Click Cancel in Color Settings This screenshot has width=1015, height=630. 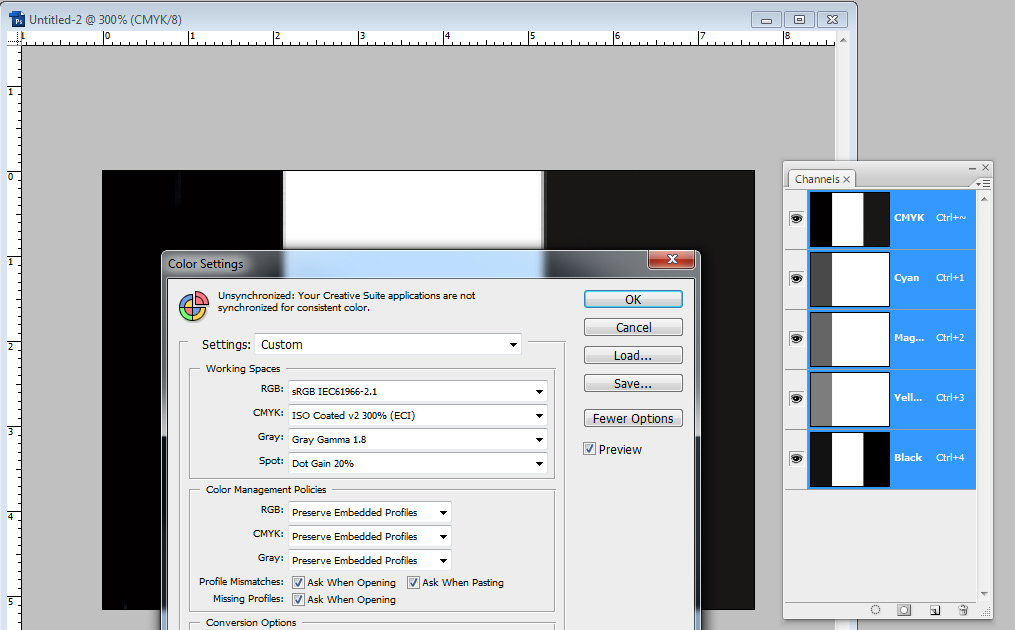point(633,327)
